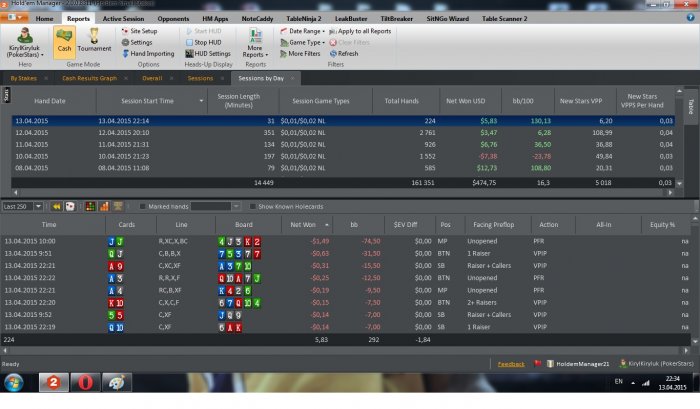Open the Opponents ribbon tab
700x409 pixels.
tap(173, 19)
